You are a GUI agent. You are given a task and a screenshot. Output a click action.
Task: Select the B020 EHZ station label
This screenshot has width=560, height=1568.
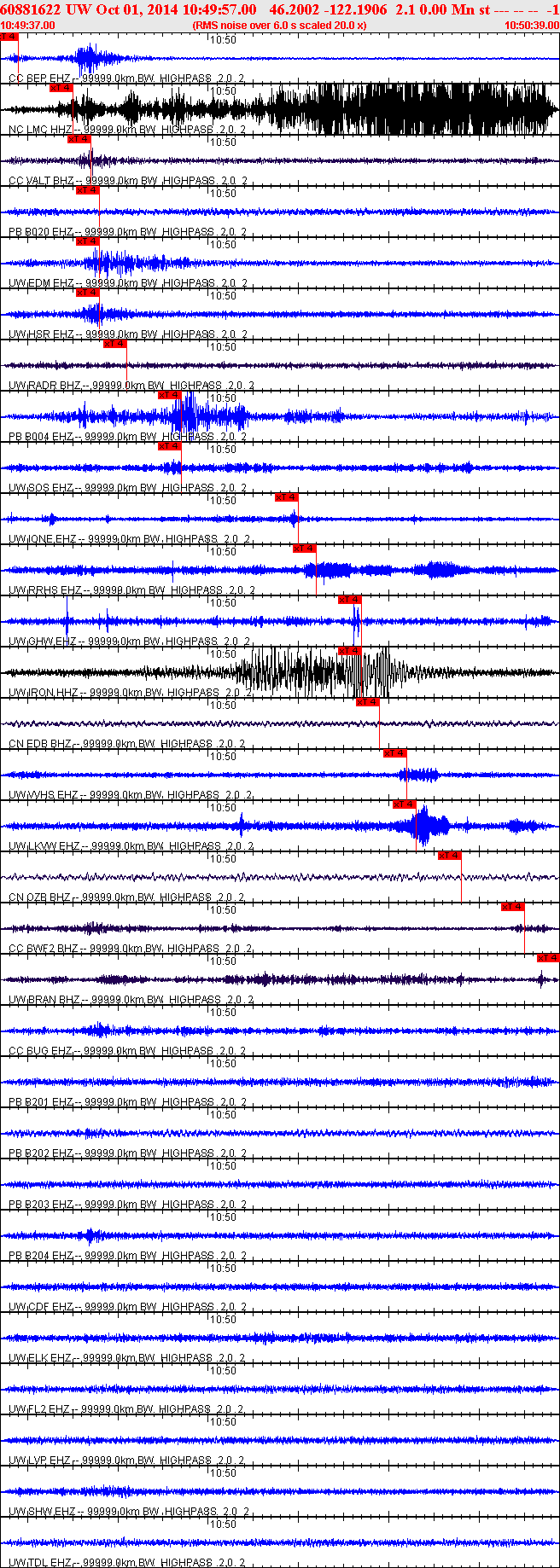(127, 232)
